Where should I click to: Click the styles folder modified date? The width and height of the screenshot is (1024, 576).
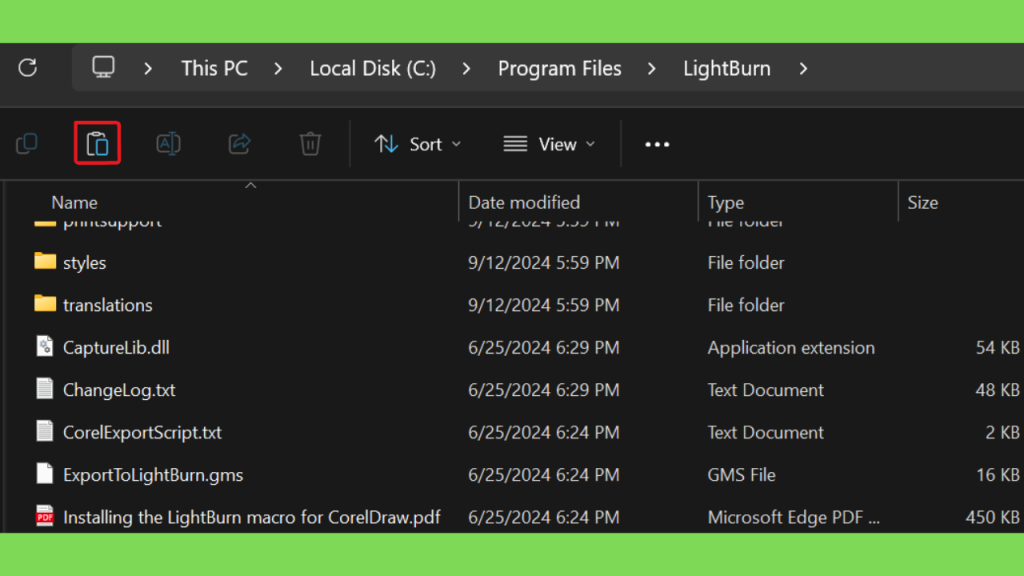tap(543, 263)
